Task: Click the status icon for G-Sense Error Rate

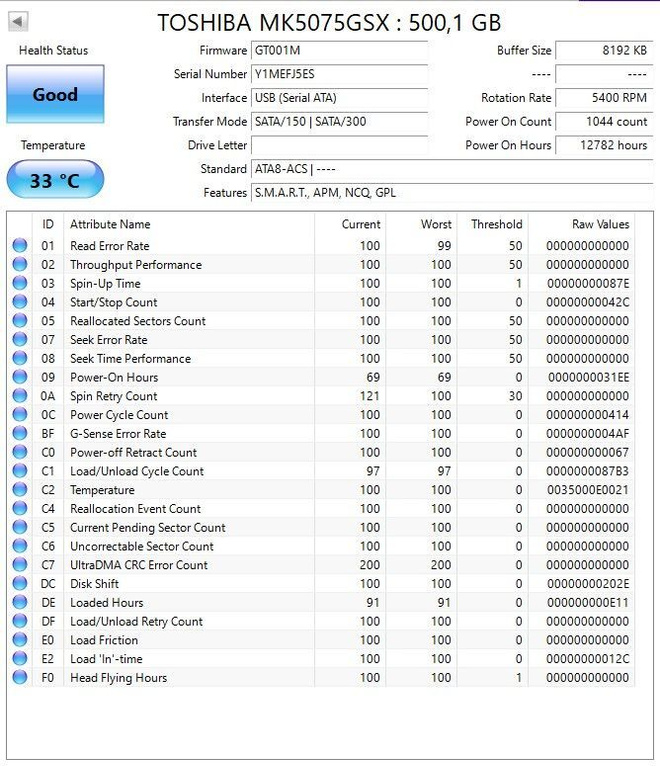Action: click(x=20, y=433)
